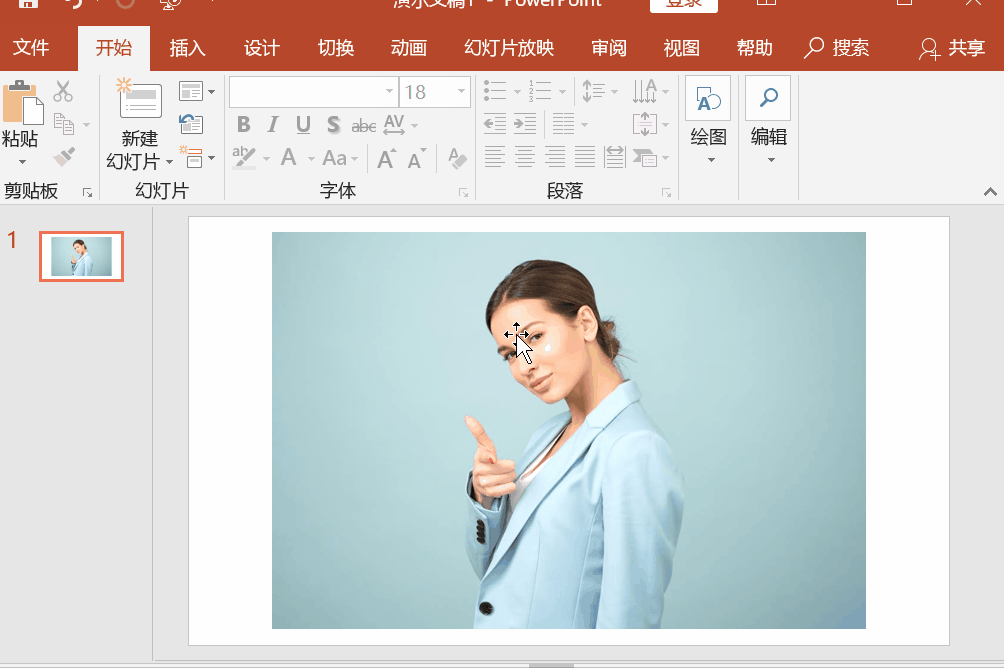Screen dimensions: 1004x668
Task: Open the font name dropdown arrow
Action: (389, 92)
